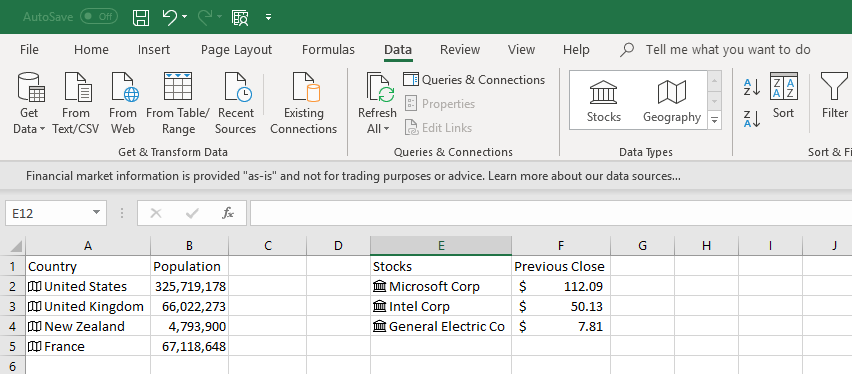Open the Help tab
The height and width of the screenshot is (374, 852).
(x=576, y=49)
